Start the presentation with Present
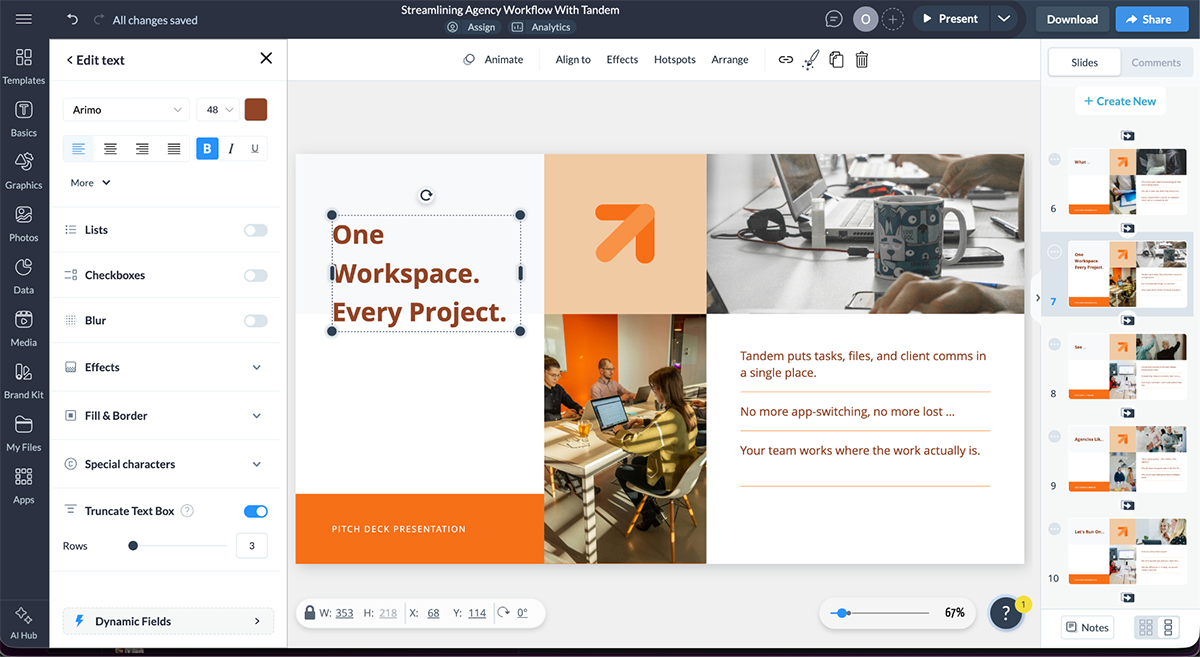Viewport: 1200px width, 657px height. point(949,19)
